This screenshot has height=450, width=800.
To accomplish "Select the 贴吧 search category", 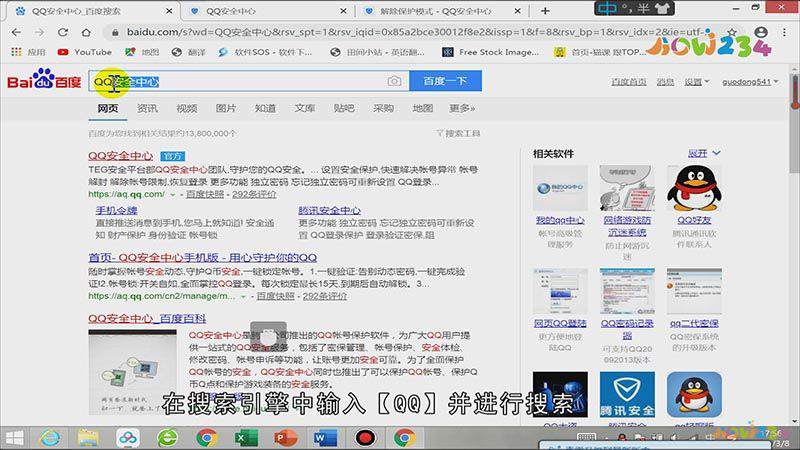I will [344, 108].
